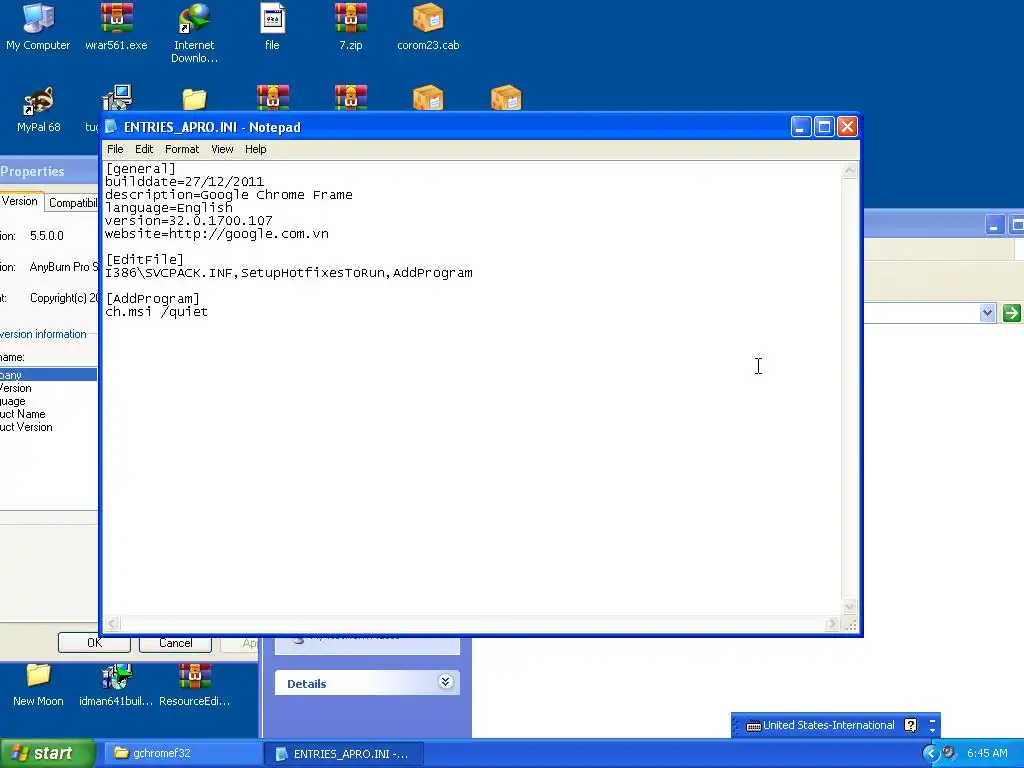This screenshot has height=768, width=1024.
Task: Click the builddate=27/12/2011 line
Action: tap(184, 182)
